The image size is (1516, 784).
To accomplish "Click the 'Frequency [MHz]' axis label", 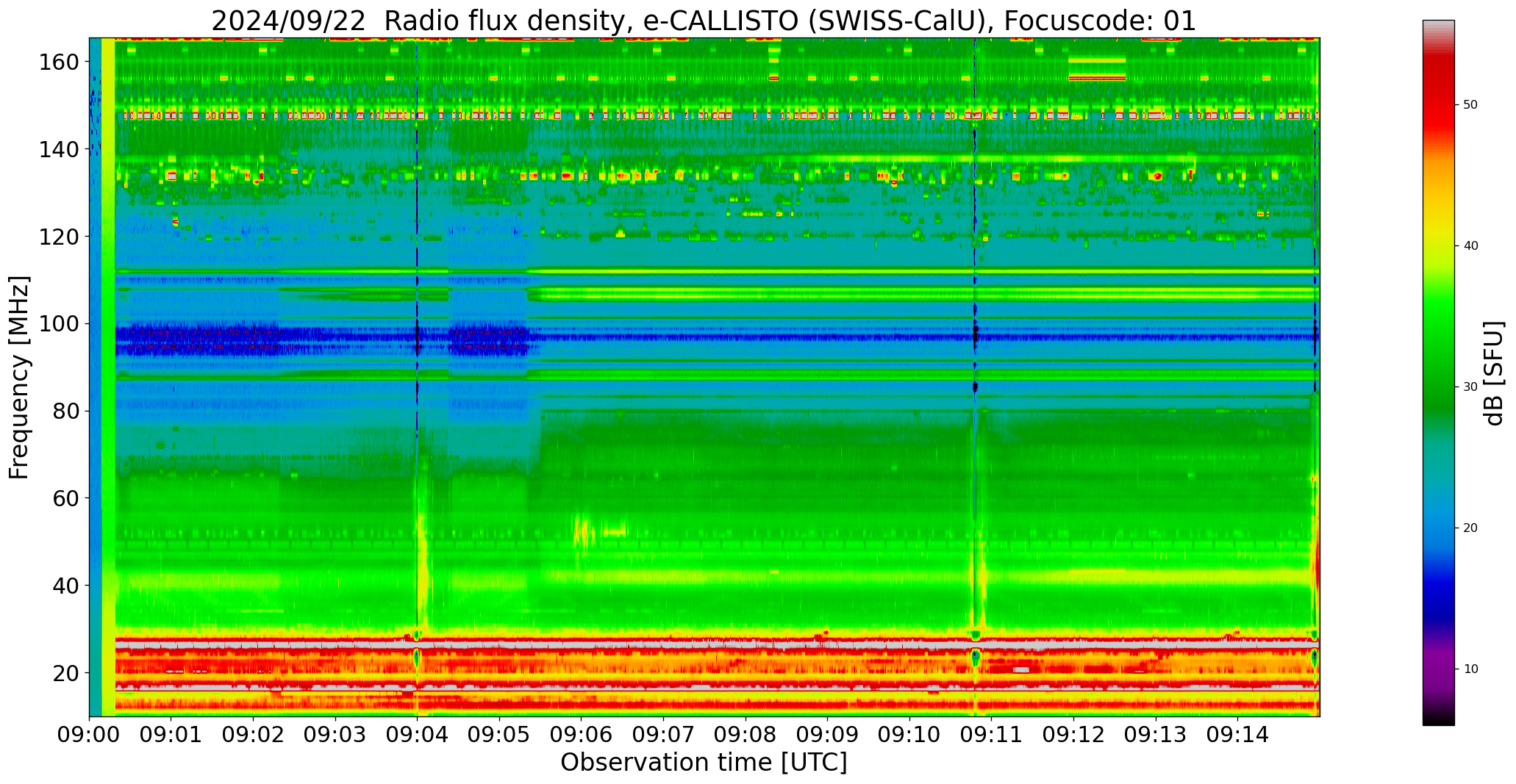I will pyautogui.click(x=20, y=377).
